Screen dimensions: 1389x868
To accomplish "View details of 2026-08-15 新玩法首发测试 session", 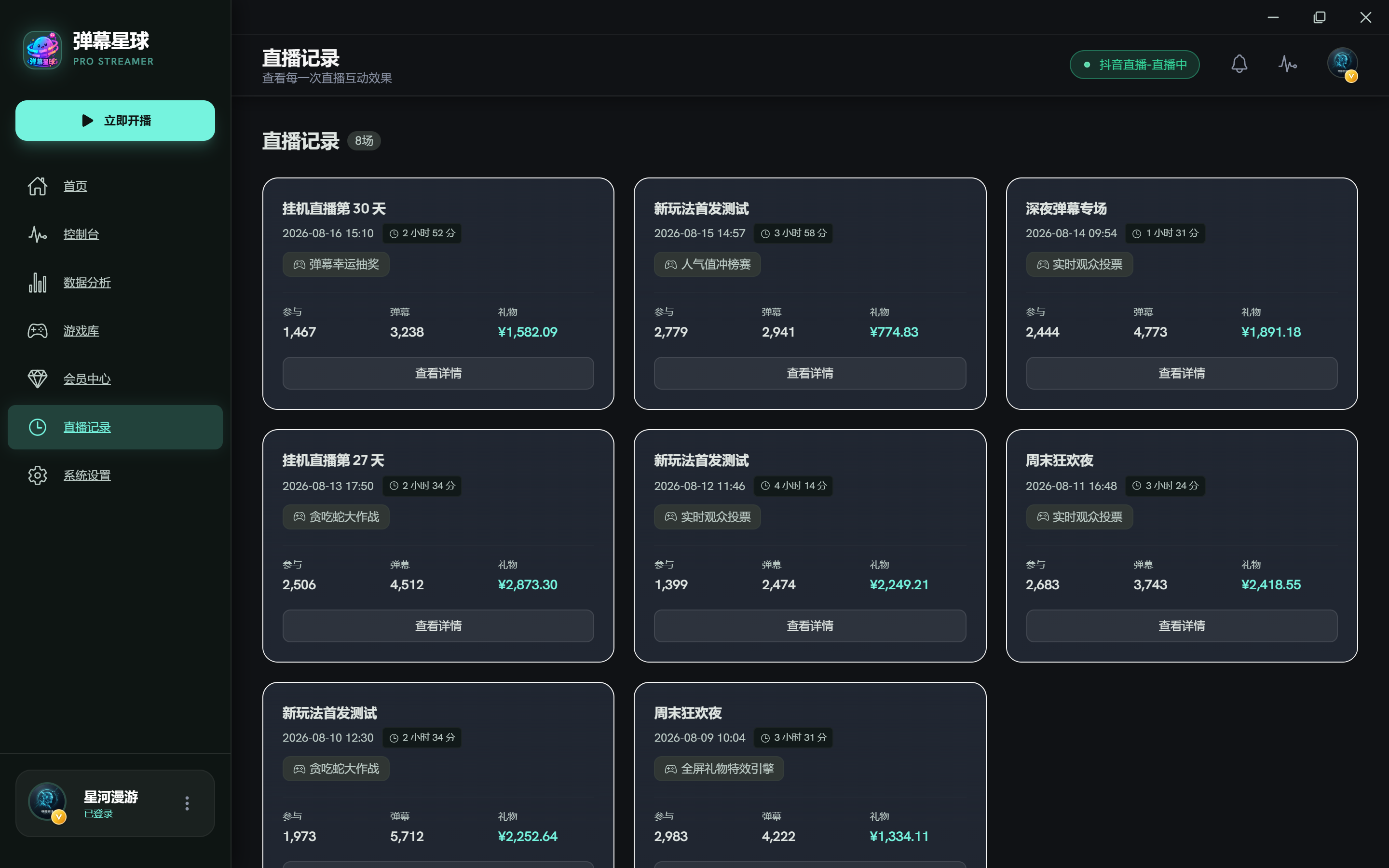I will click(x=810, y=373).
